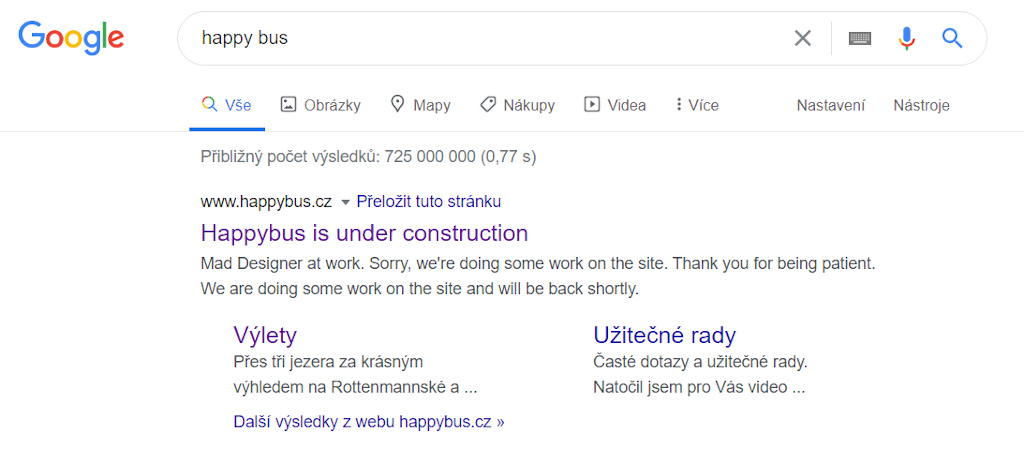
Task: Click into the "happy bus" search field
Action: (480, 38)
